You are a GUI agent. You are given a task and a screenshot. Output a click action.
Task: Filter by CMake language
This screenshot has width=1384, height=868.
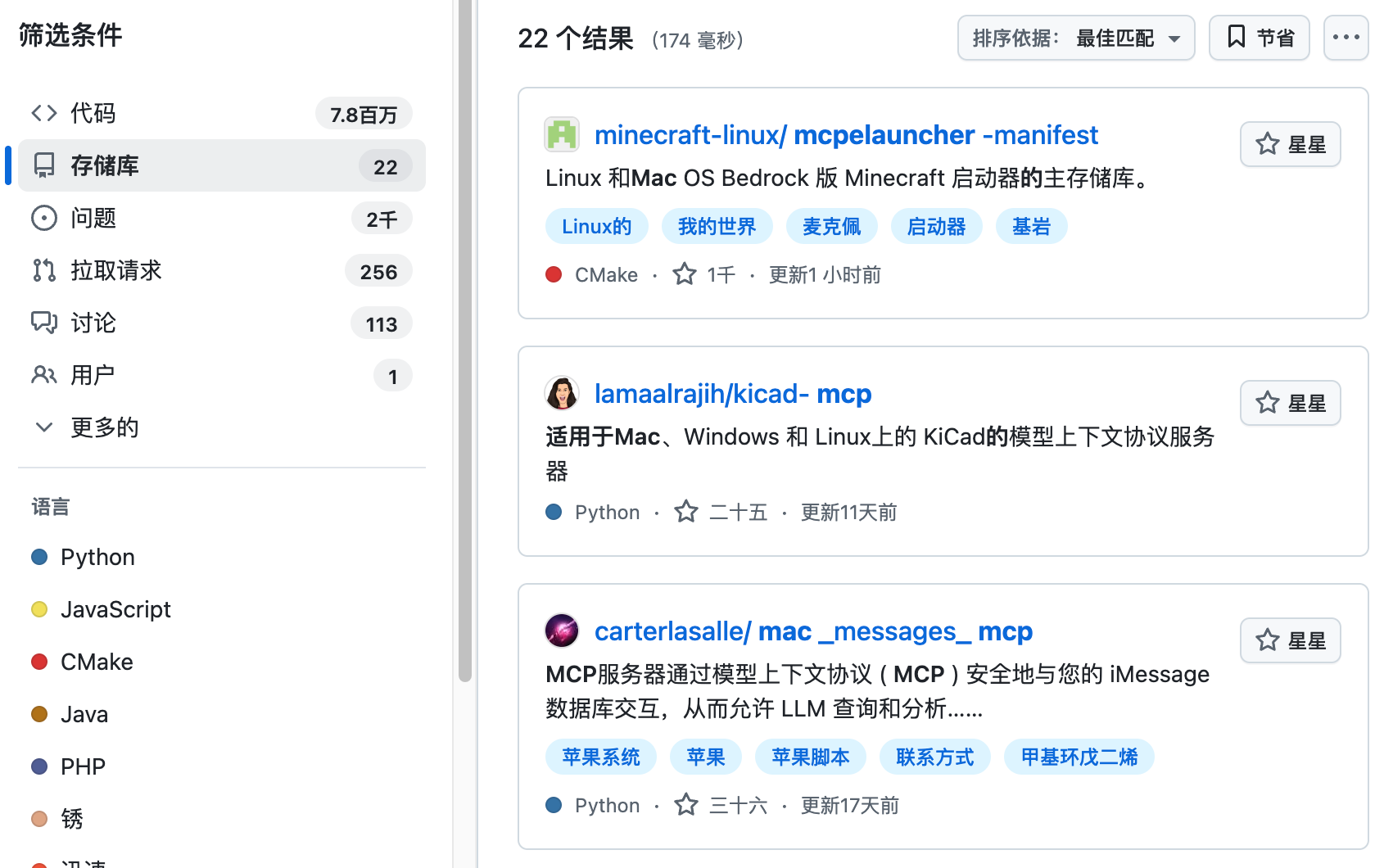[97, 662]
